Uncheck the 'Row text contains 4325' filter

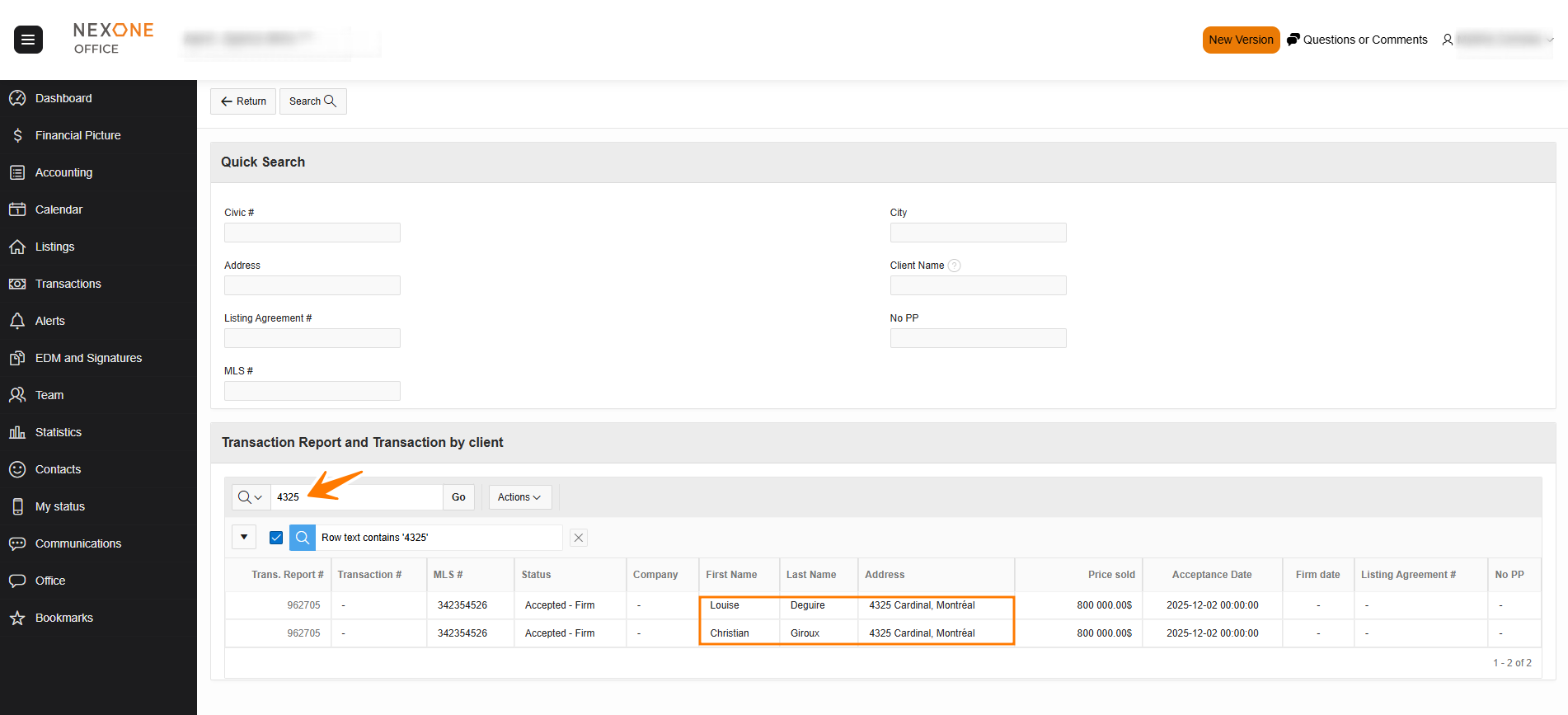[276, 538]
